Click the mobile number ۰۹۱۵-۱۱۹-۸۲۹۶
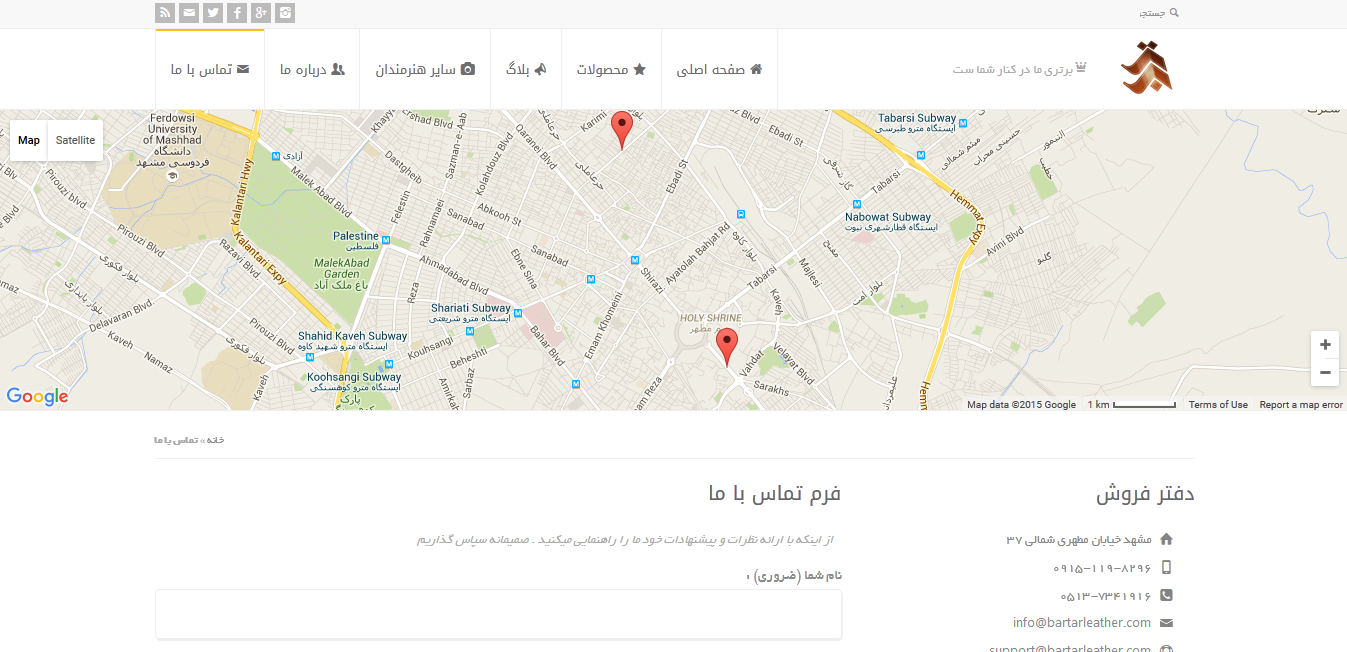Viewport: 1347px width, 652px height. (x=1102, y=568)
